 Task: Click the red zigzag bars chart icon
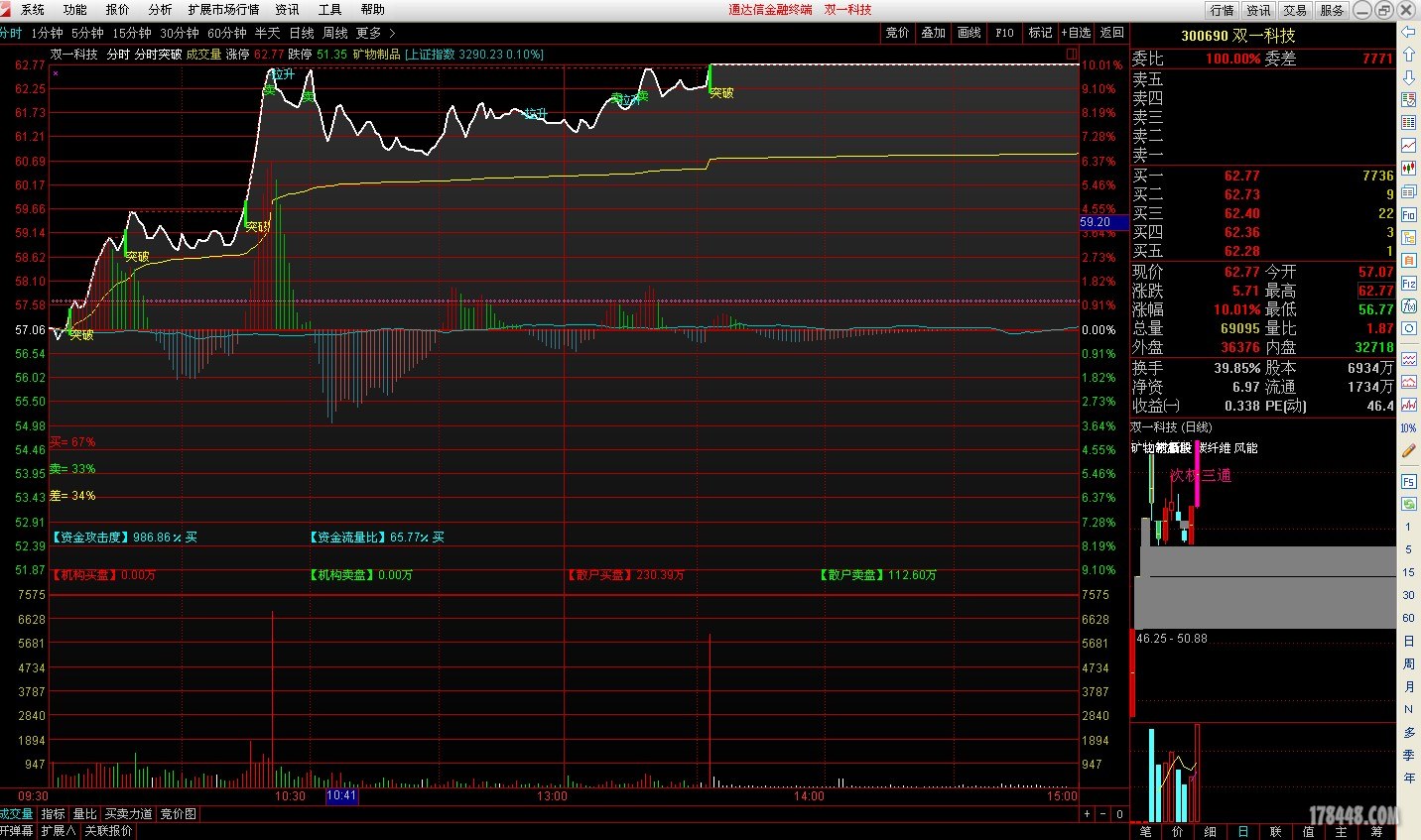[1408, 405]
